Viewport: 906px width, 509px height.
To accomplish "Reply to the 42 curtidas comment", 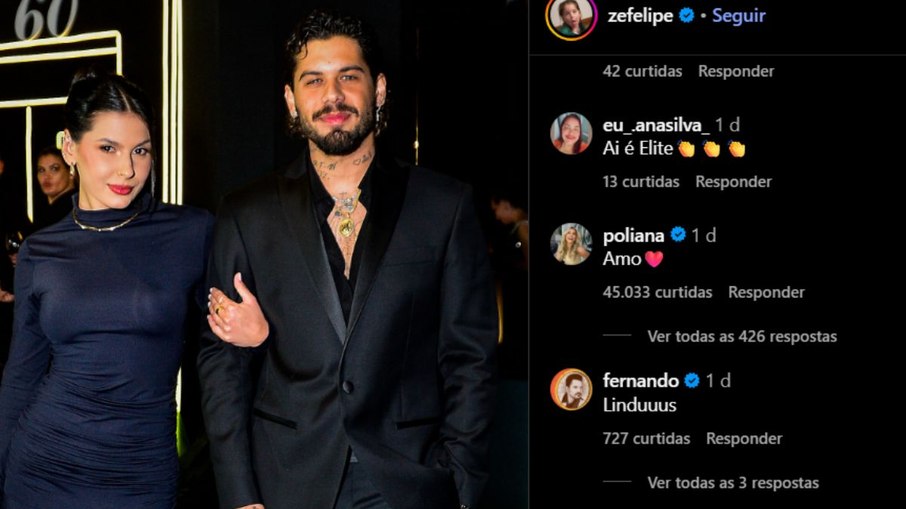I will pyautogui.click(x=736, y=71).
